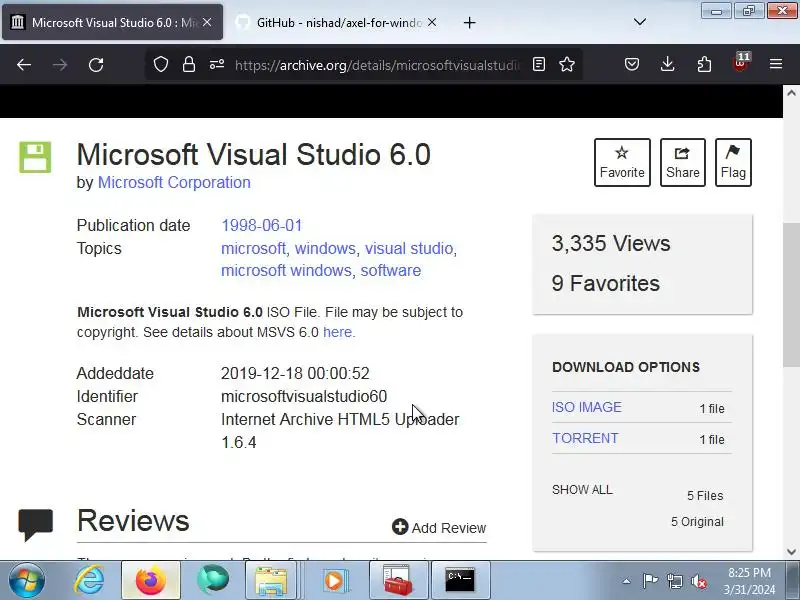View site security padlock info

(x=189, y=64)
